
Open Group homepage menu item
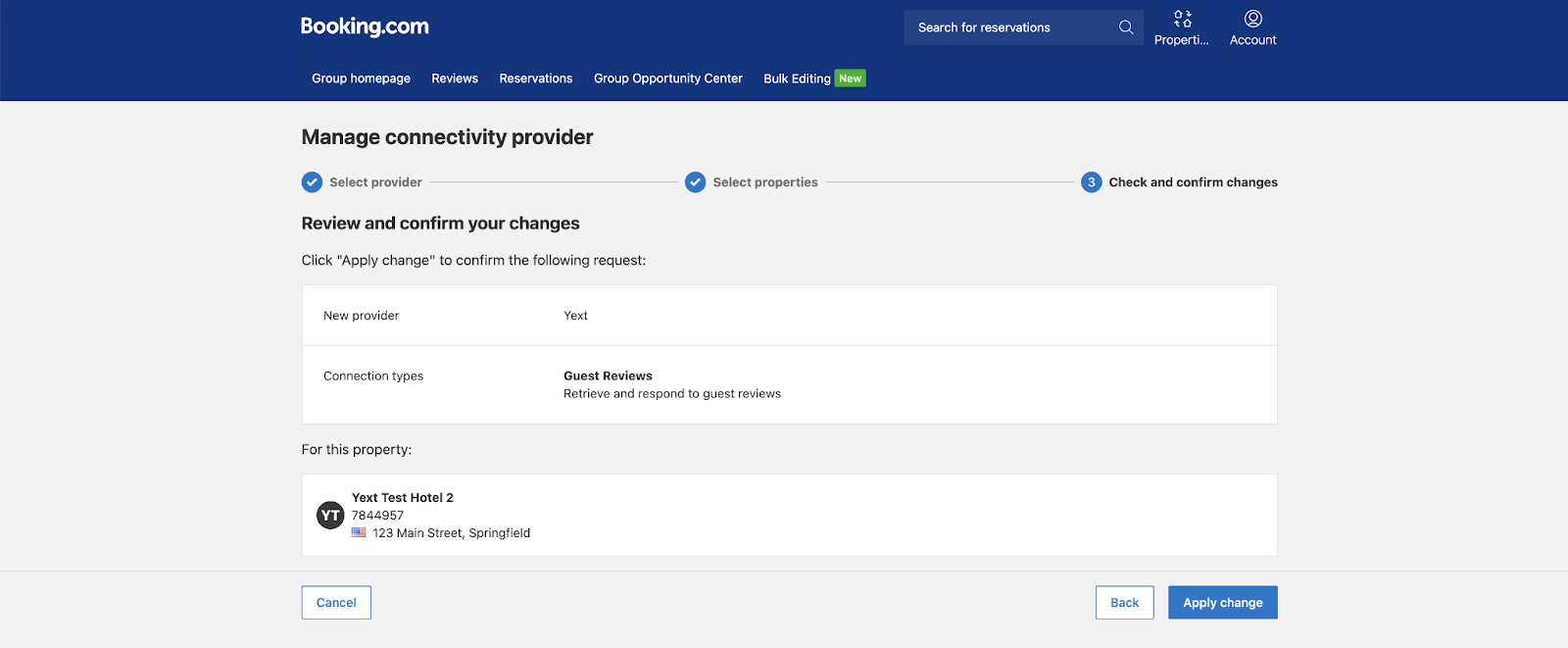point(361,78)
